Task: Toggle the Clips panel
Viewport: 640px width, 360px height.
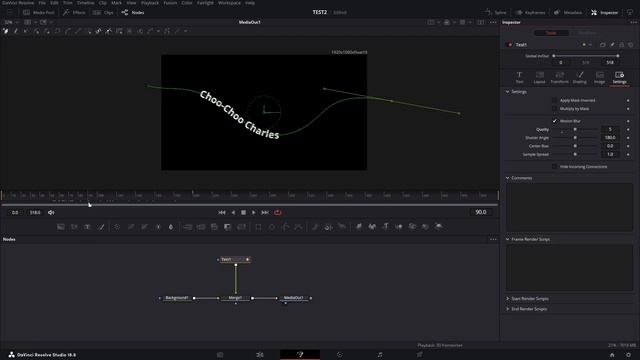Action: point(103,13)
